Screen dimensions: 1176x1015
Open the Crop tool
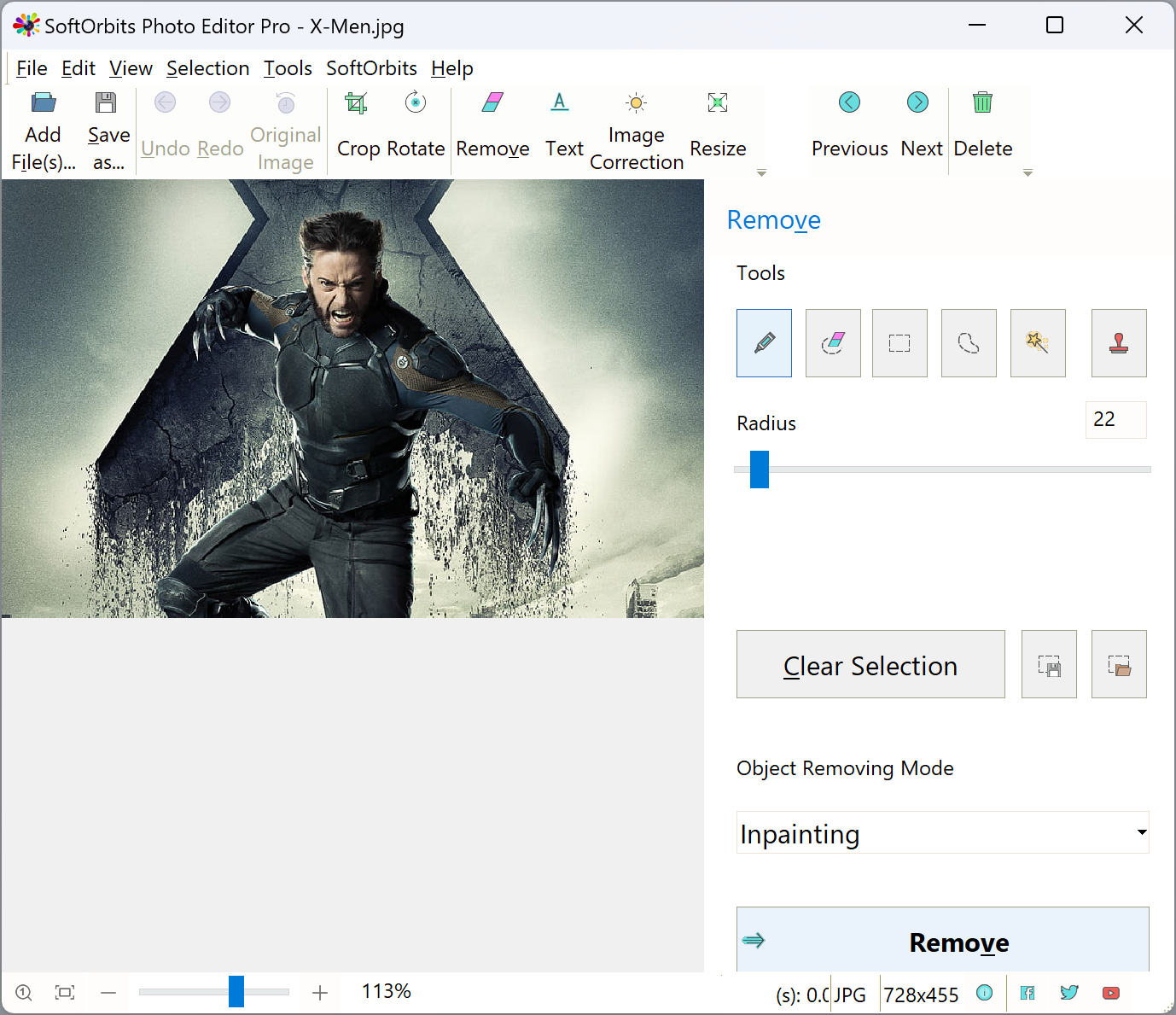click(x=357, y=128)
